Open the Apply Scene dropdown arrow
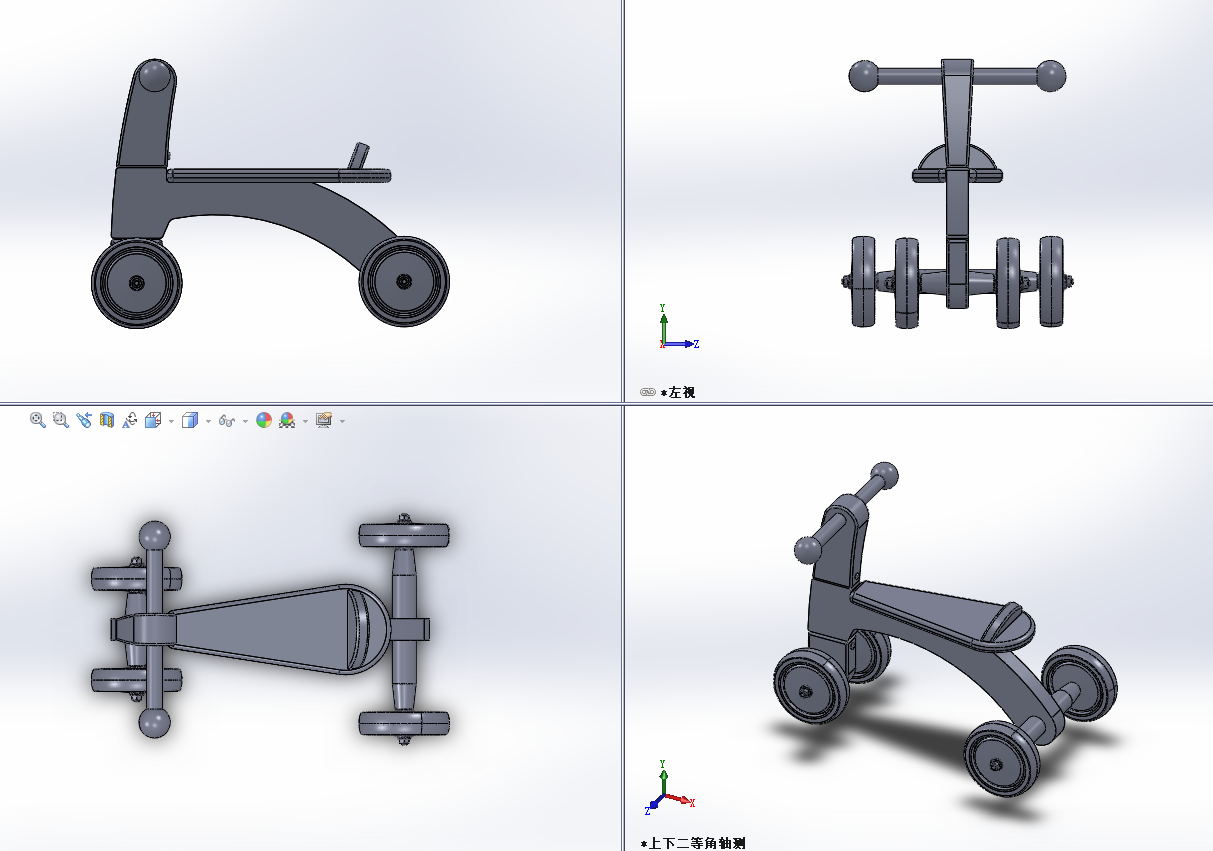 pyautogui.click(x=305, y=422)
